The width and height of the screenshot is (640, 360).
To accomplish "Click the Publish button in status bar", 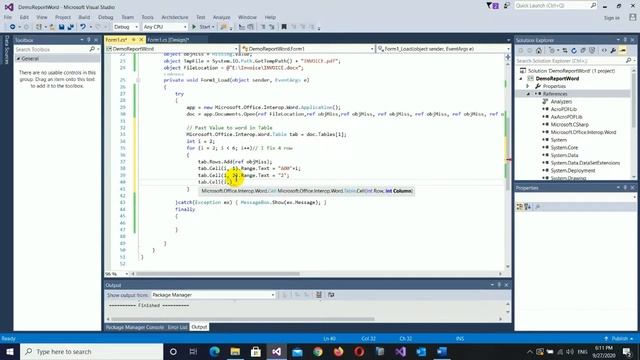I will click(x=619, y=338).
